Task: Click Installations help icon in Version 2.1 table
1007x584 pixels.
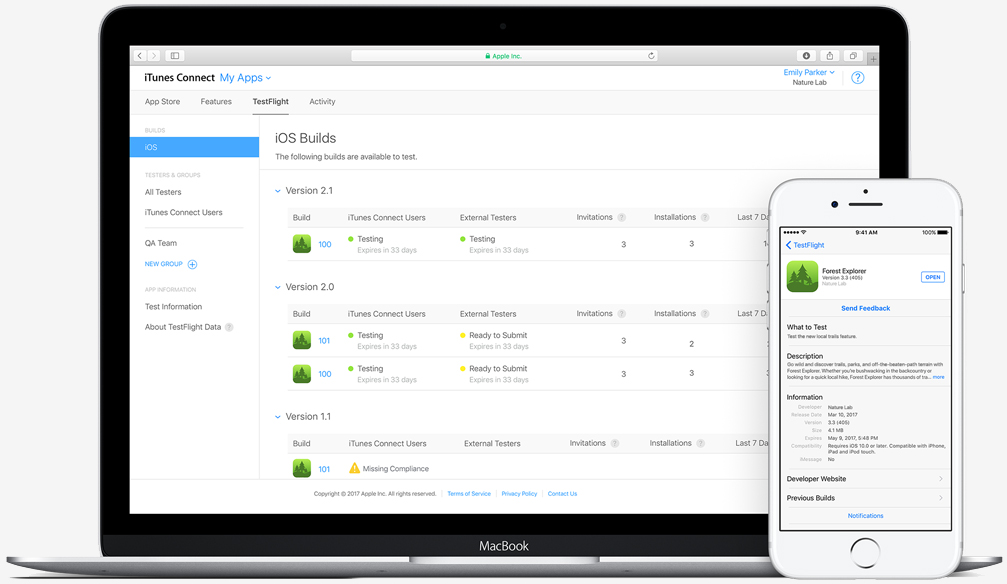Action: coord(705,217)
